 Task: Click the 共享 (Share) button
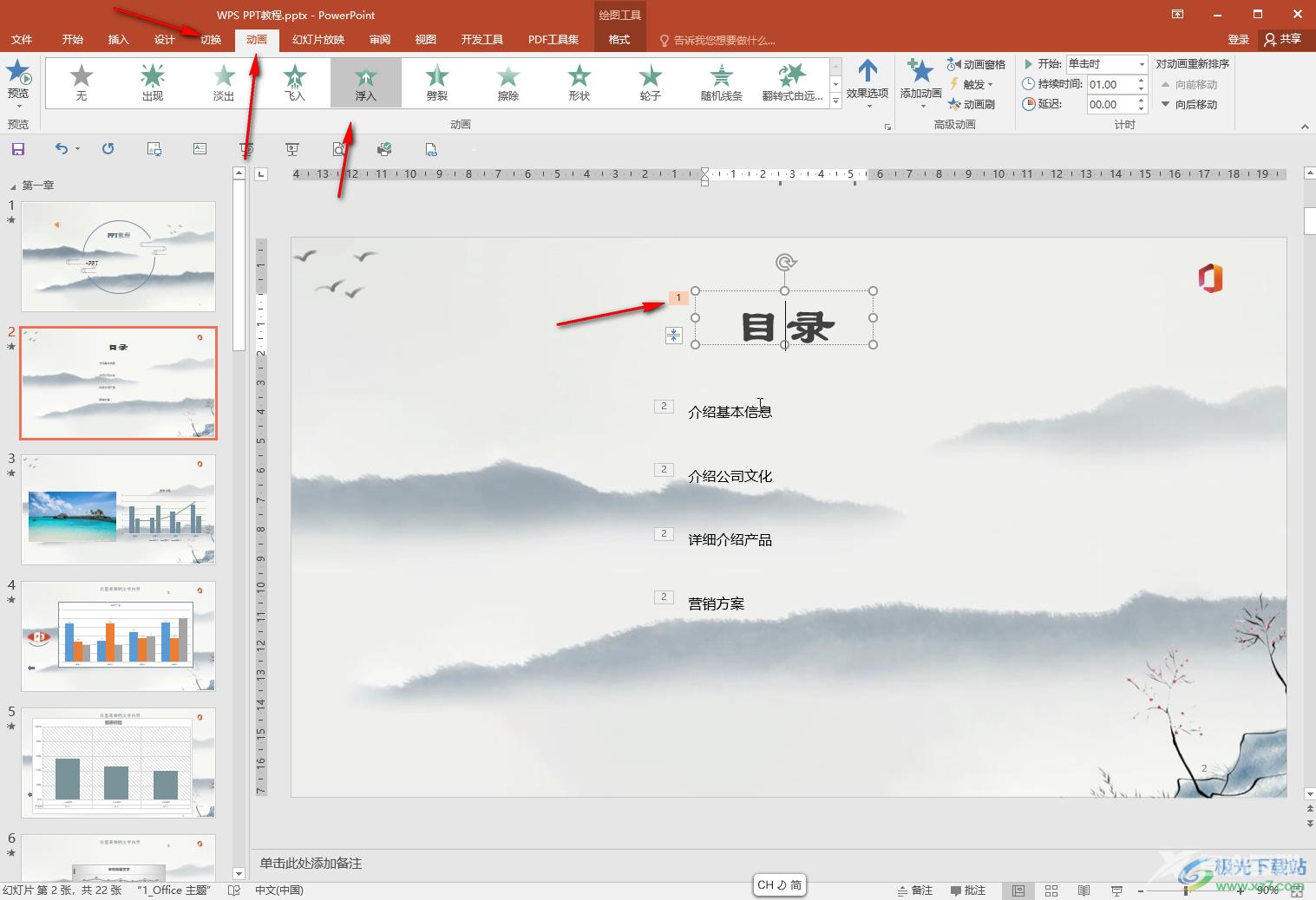pos(1283,40)
